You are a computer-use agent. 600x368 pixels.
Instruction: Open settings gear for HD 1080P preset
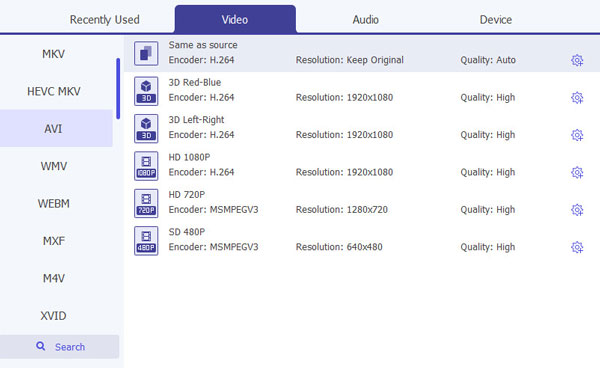[x=577, y=173]
